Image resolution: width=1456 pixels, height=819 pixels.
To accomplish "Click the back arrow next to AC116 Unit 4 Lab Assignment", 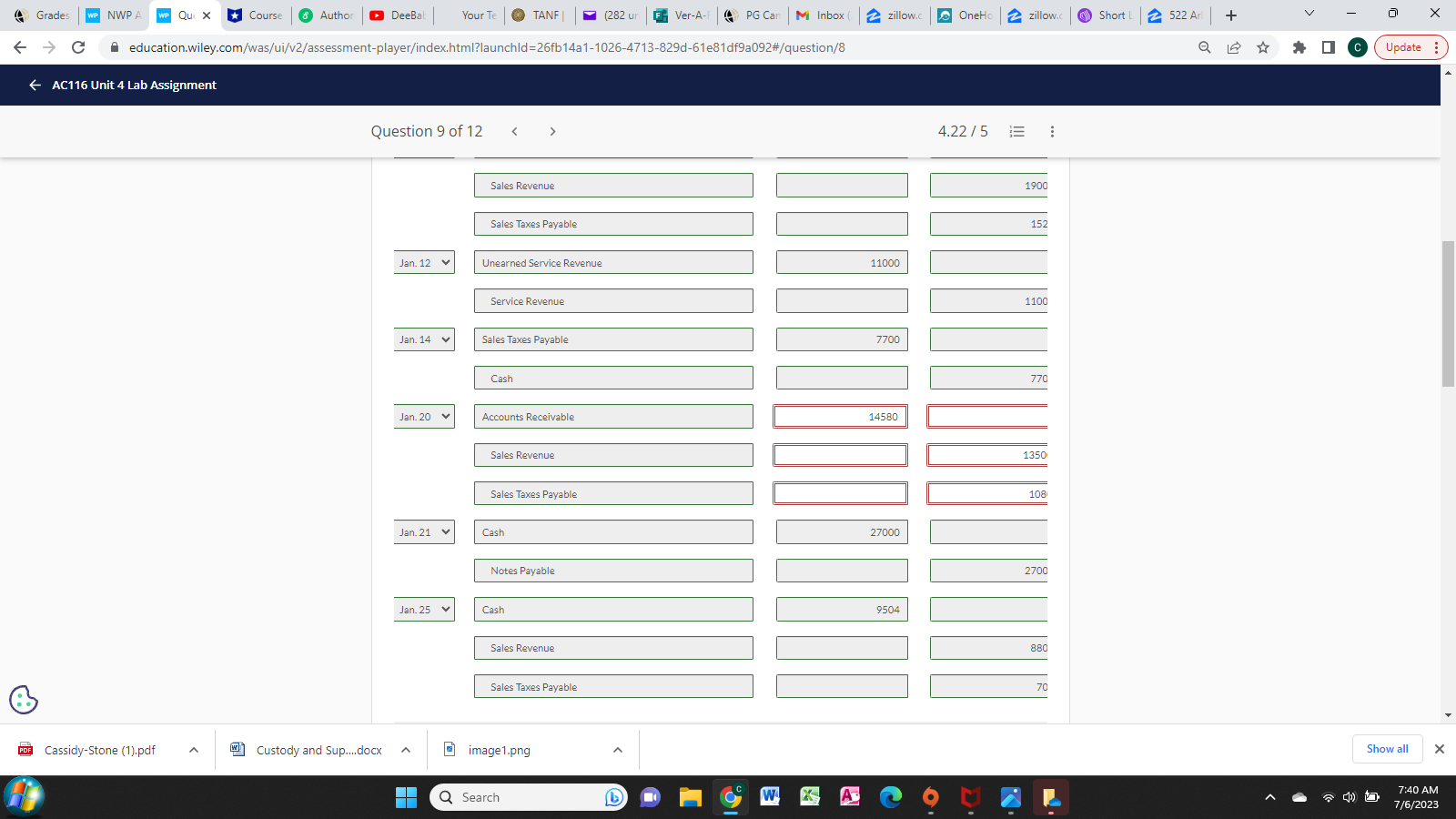I will click(x=34, y=85).
